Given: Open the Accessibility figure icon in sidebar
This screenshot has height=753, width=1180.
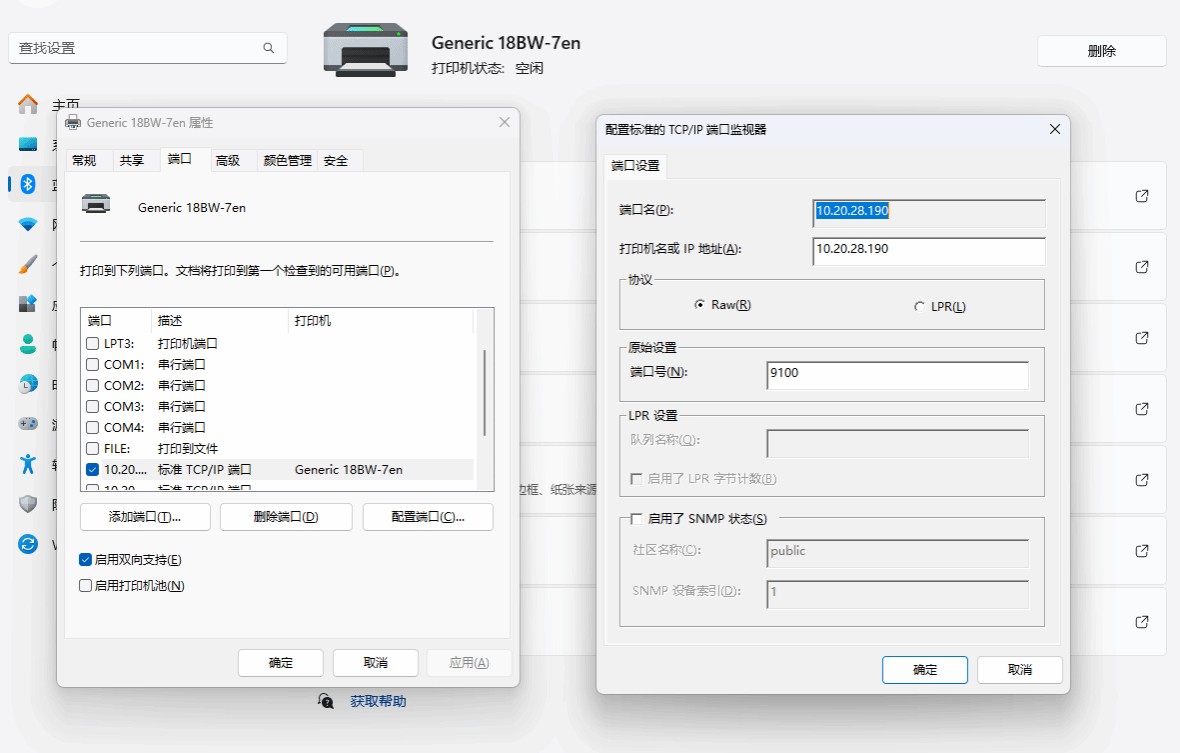Looking at the screenshot, I should pyautogui.click(x=28, y=463).
